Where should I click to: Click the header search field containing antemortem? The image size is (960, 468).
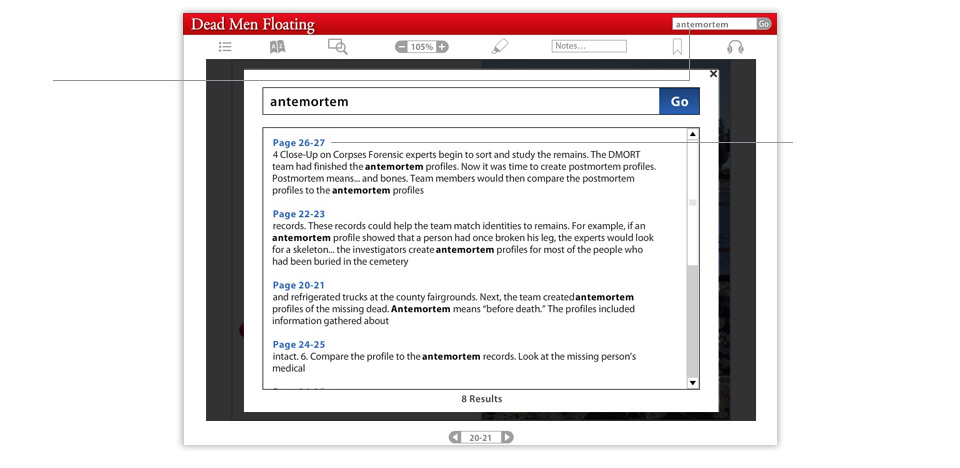pyautogui.click(x=713, y=24)
